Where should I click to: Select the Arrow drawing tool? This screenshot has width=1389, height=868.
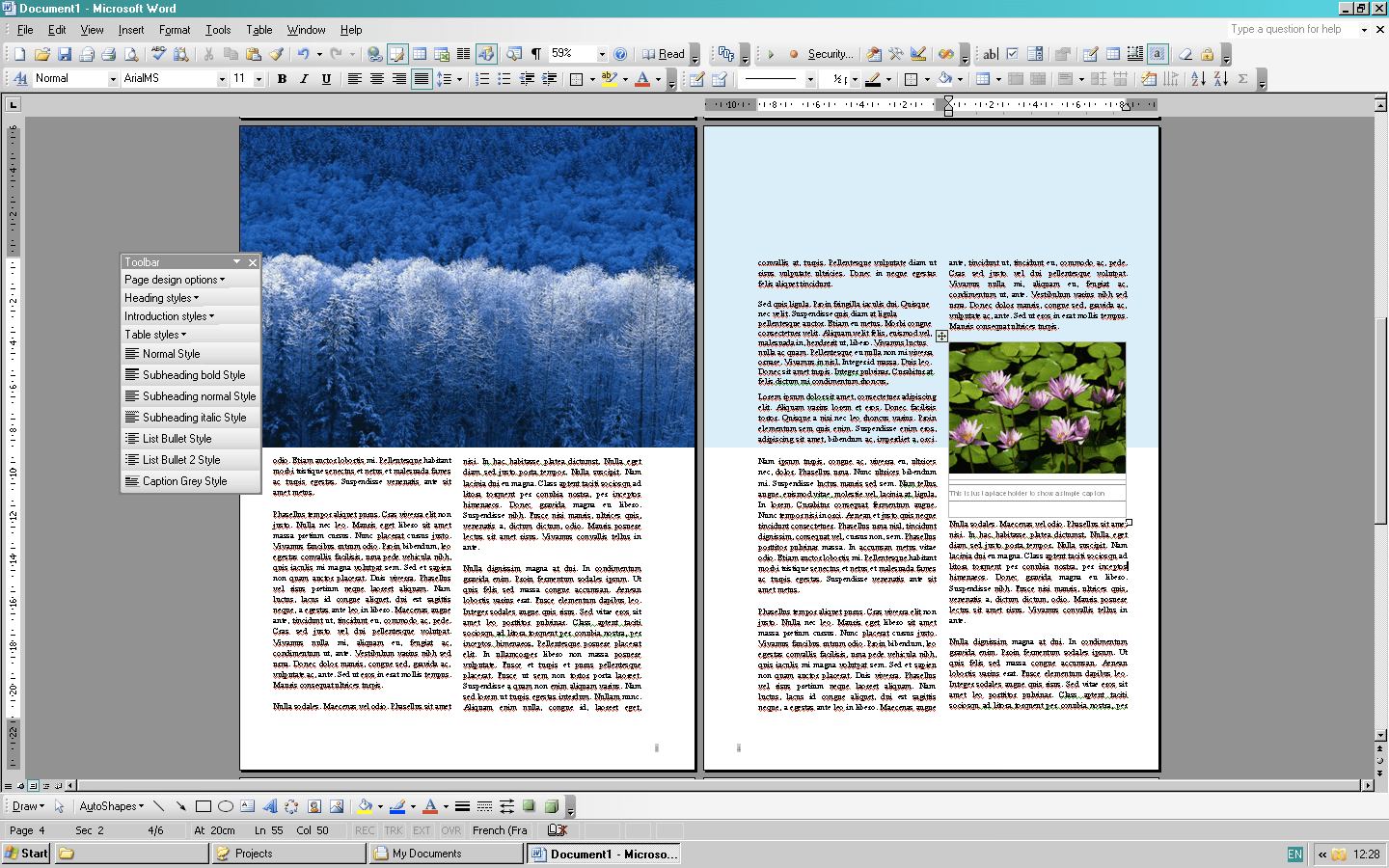tap(181, 806)
